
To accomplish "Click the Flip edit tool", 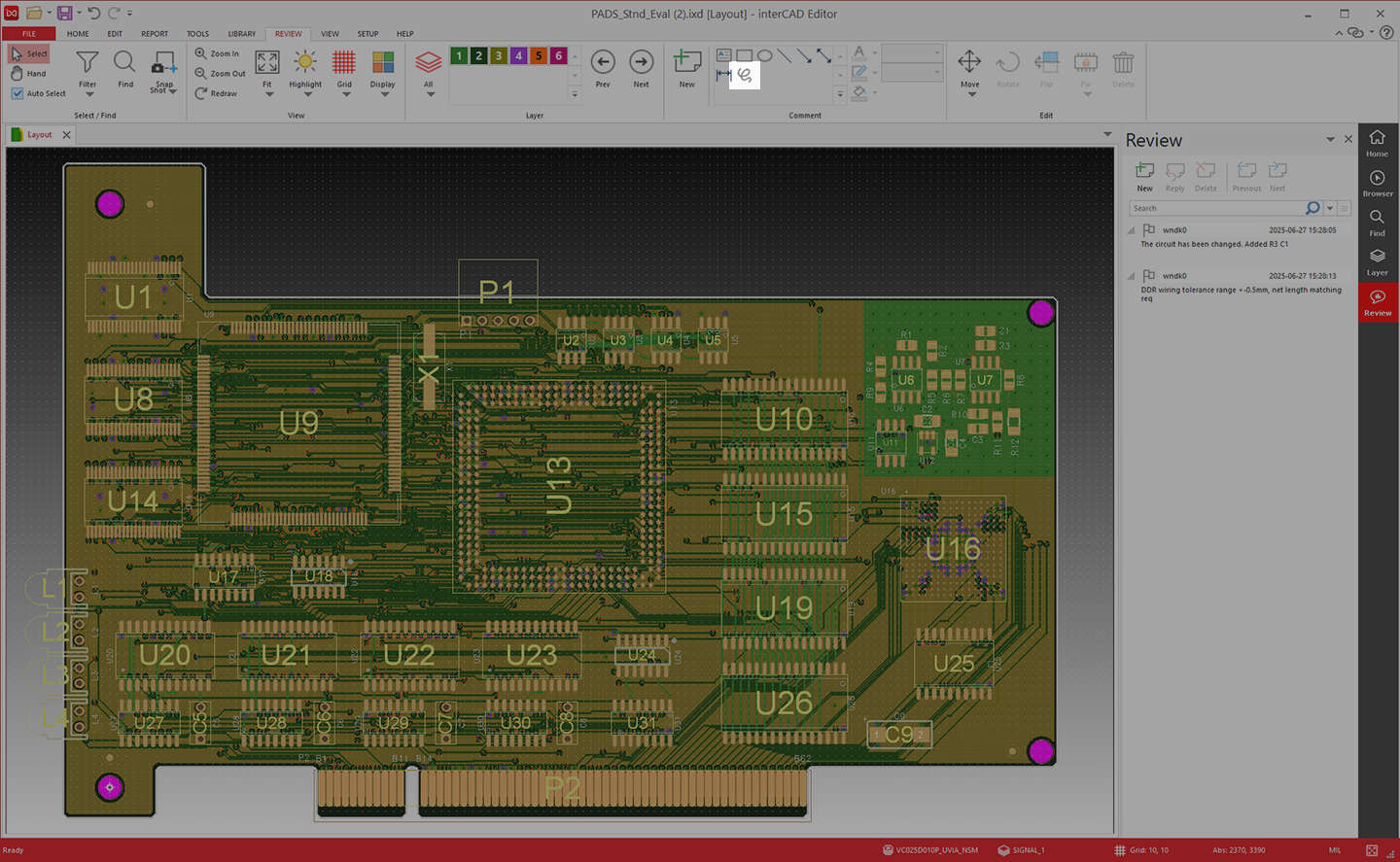I will tap(1046, 69).
